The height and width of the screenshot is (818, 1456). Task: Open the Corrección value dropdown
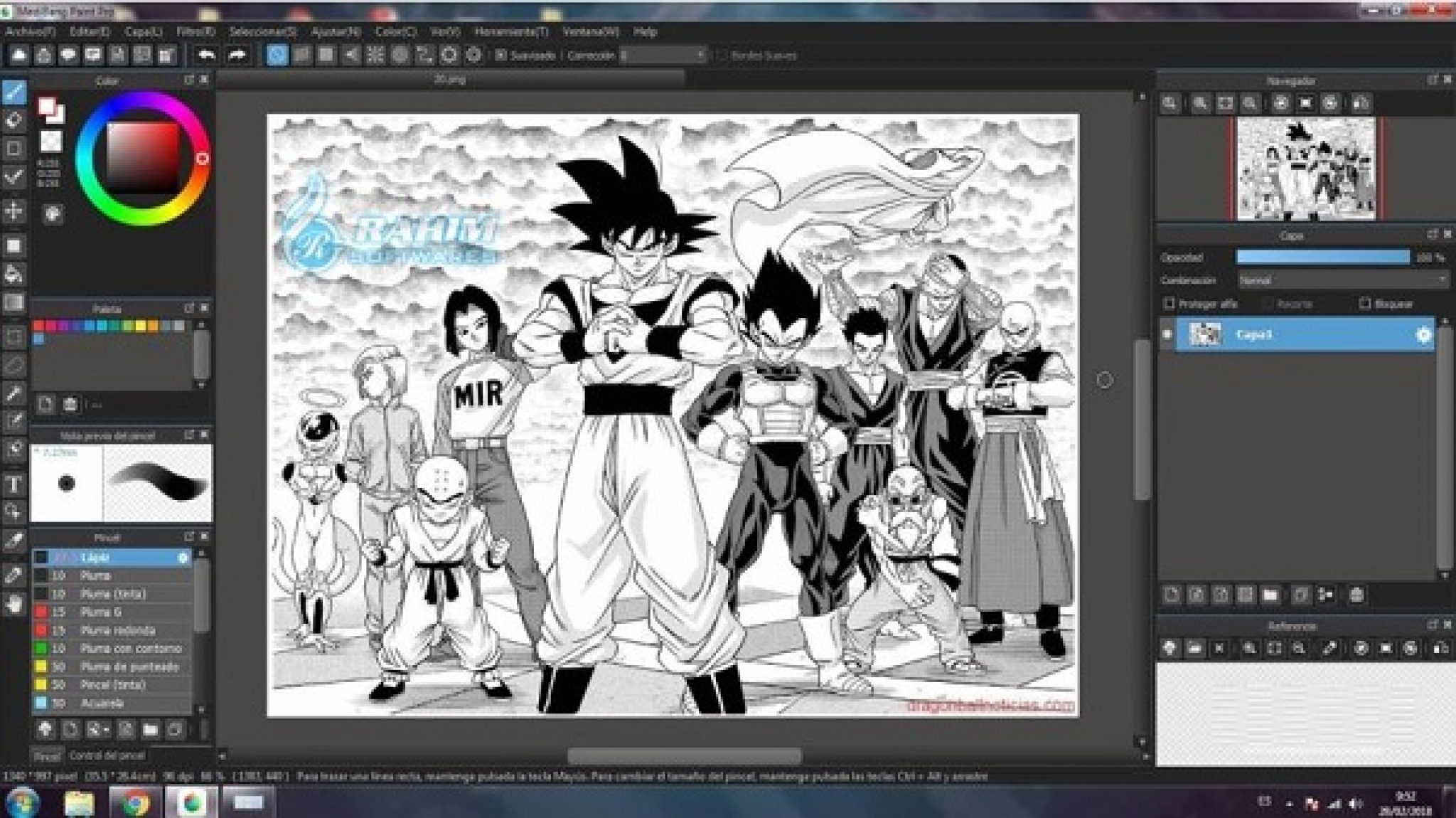click(x=700, y=55)
